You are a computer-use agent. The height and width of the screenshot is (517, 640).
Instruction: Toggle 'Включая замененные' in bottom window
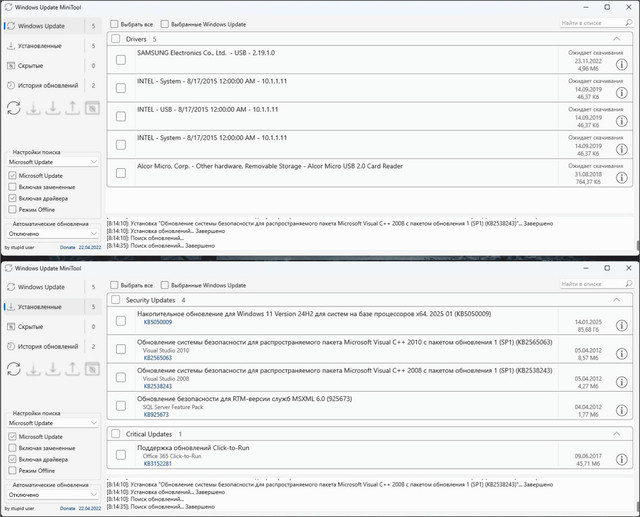(x=12, y=448)
